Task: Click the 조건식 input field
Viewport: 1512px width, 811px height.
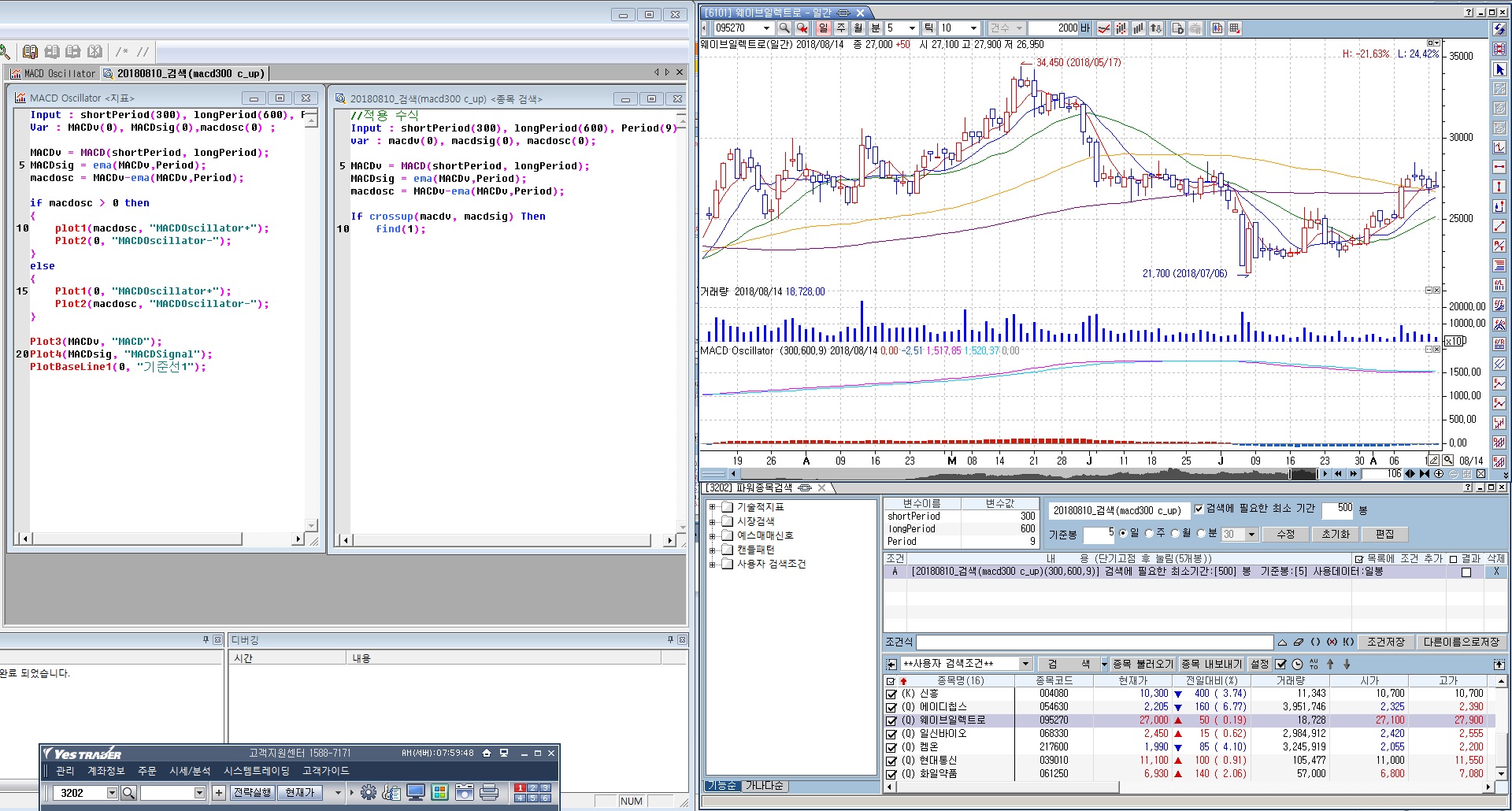Action: click(1094, 643)
